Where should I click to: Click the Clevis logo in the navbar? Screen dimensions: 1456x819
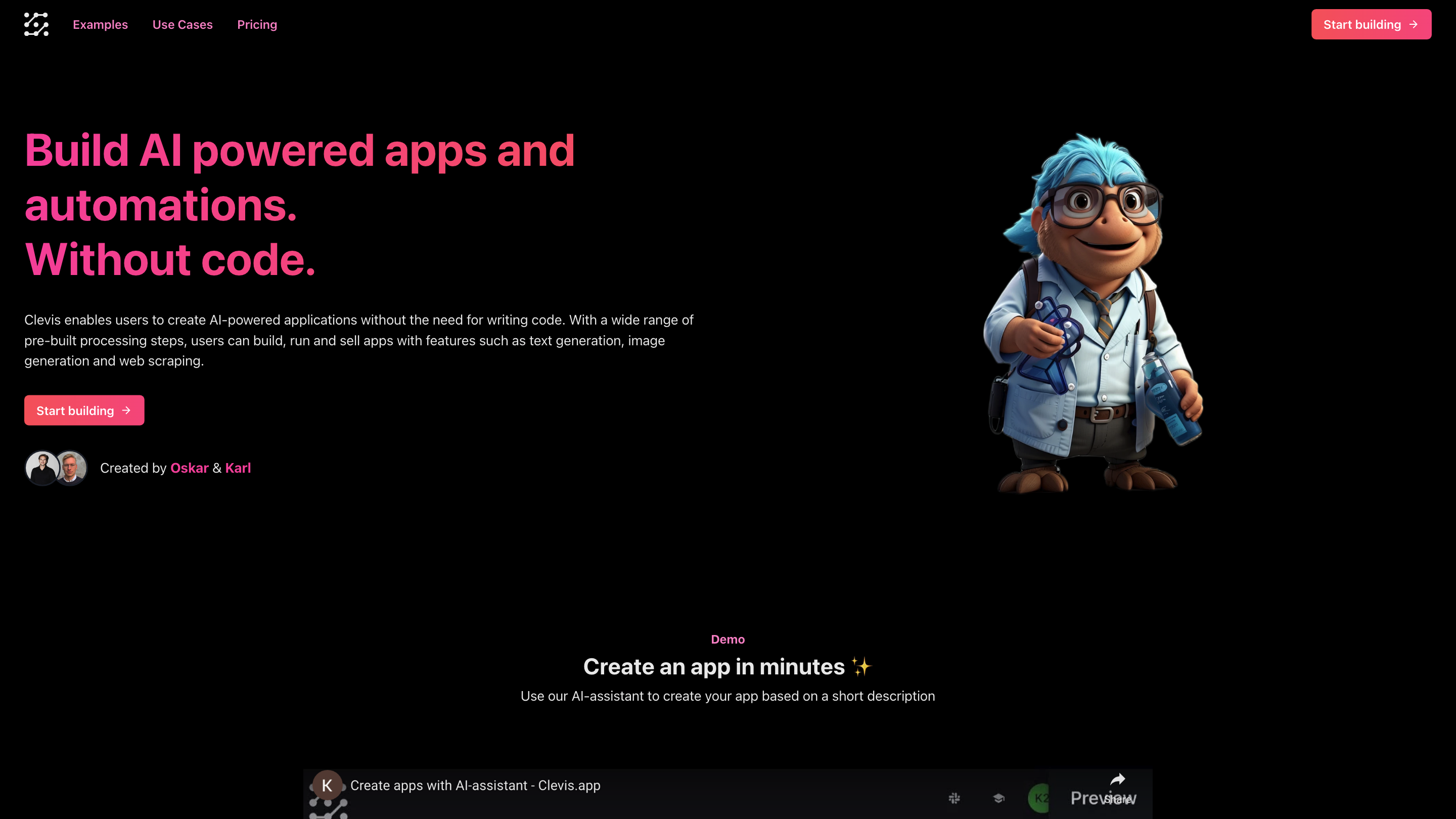coord(36,24)
